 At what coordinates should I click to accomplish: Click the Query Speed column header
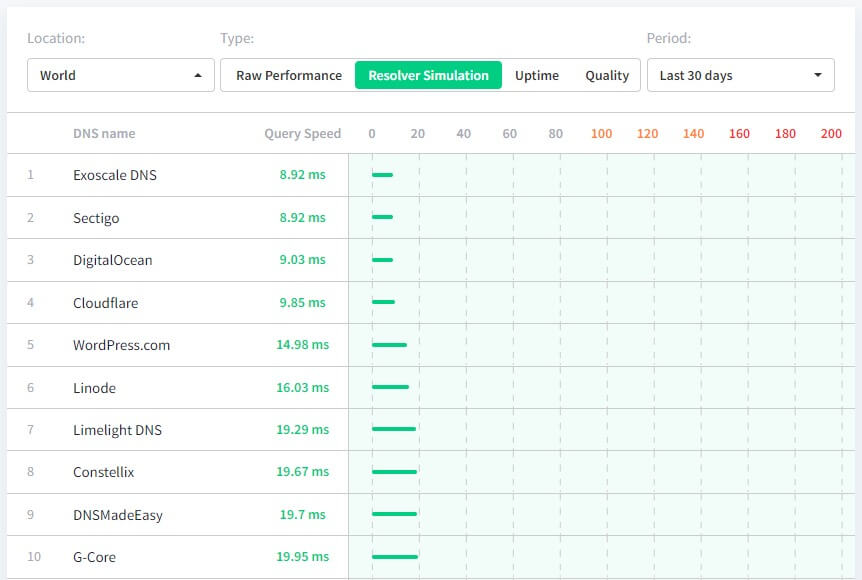click(x=302, y=134)
